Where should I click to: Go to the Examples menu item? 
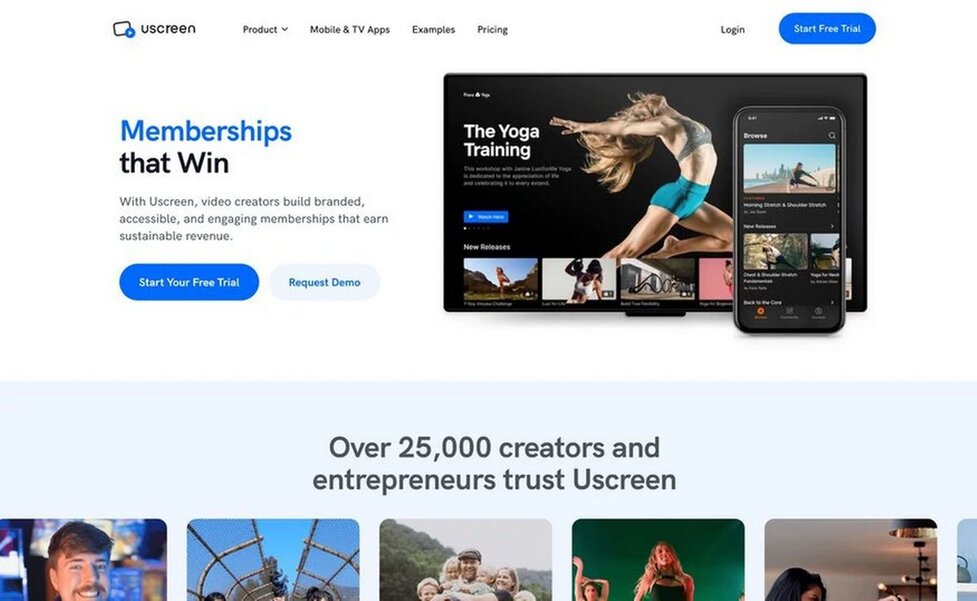coord(433,29)
